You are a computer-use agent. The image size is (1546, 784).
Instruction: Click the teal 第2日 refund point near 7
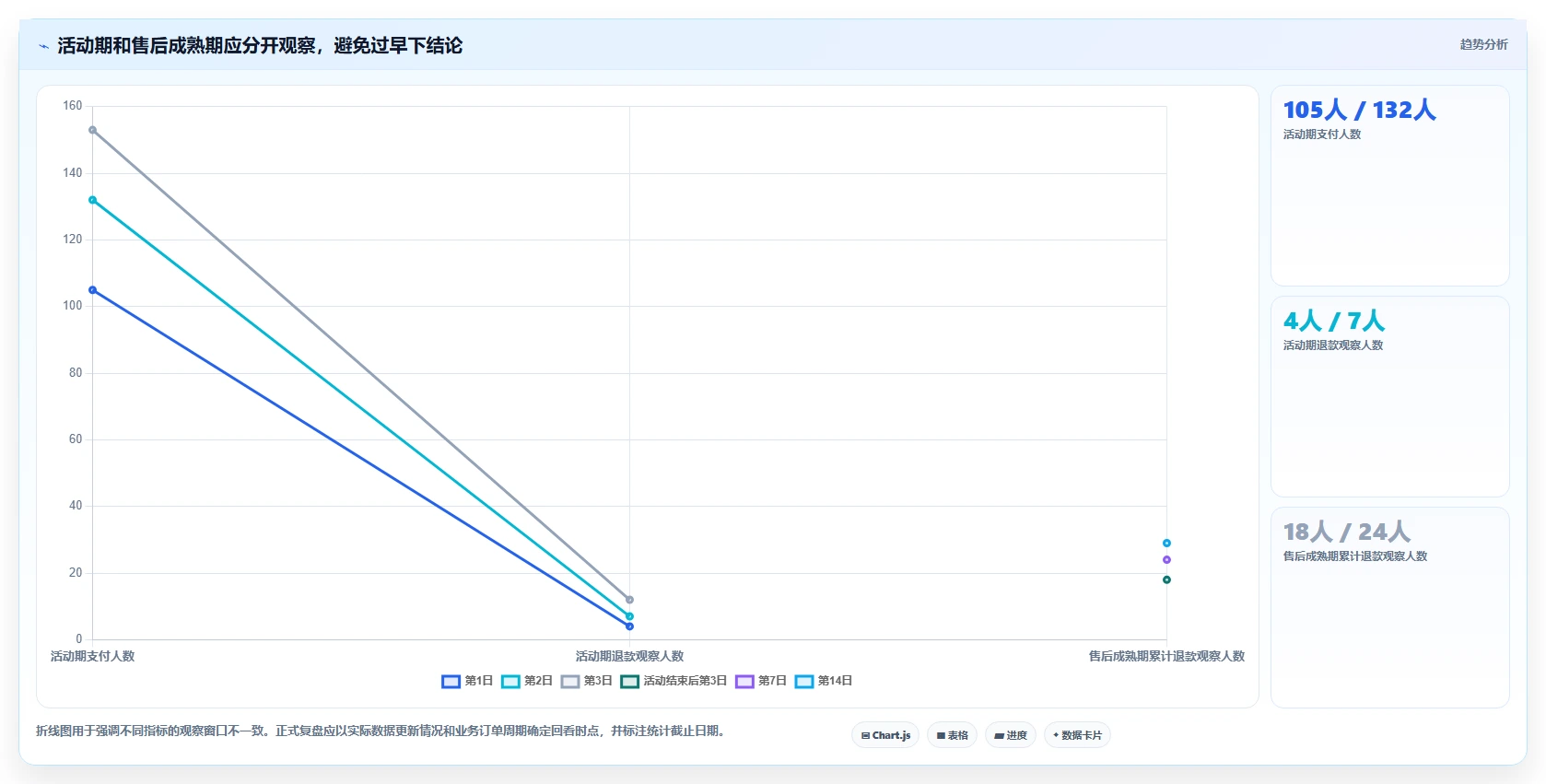(x=629, y=616)
